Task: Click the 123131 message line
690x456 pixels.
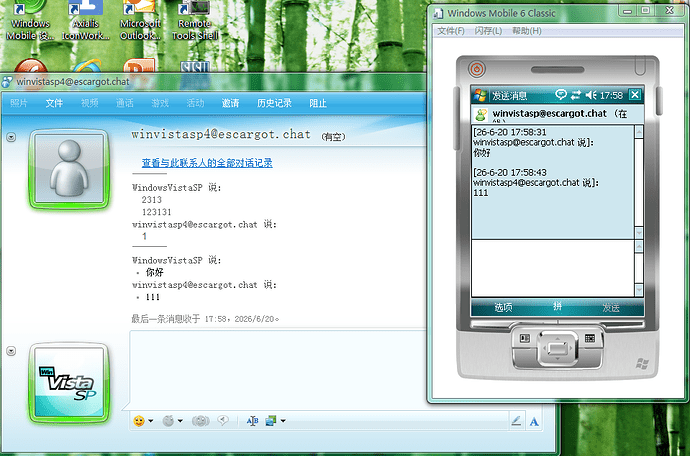Action: 157,212
